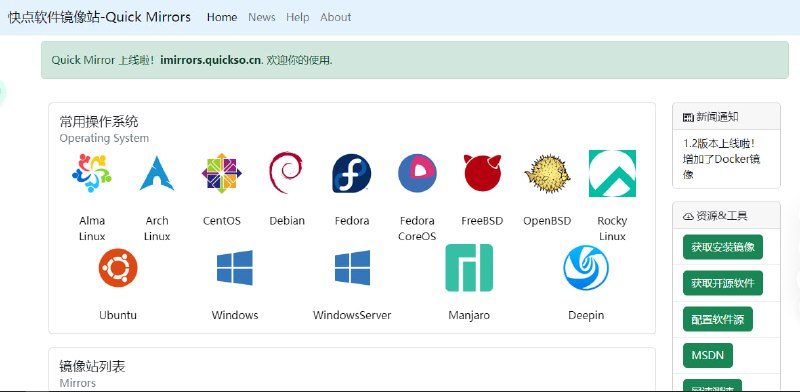
Task: Click the Rocky Linux green logo
Action: (x=612, y=173)
